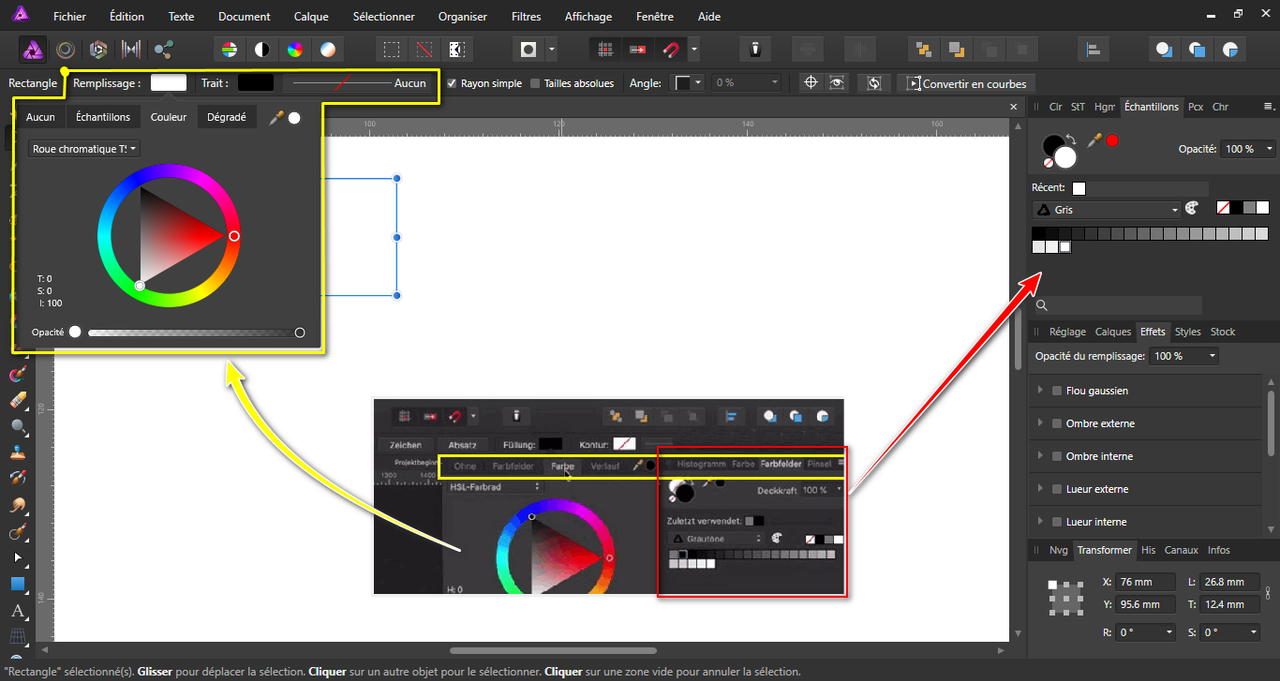
Task: Enable the Lueur interne effect checkbox
Action: click(x=1056, y=522)
